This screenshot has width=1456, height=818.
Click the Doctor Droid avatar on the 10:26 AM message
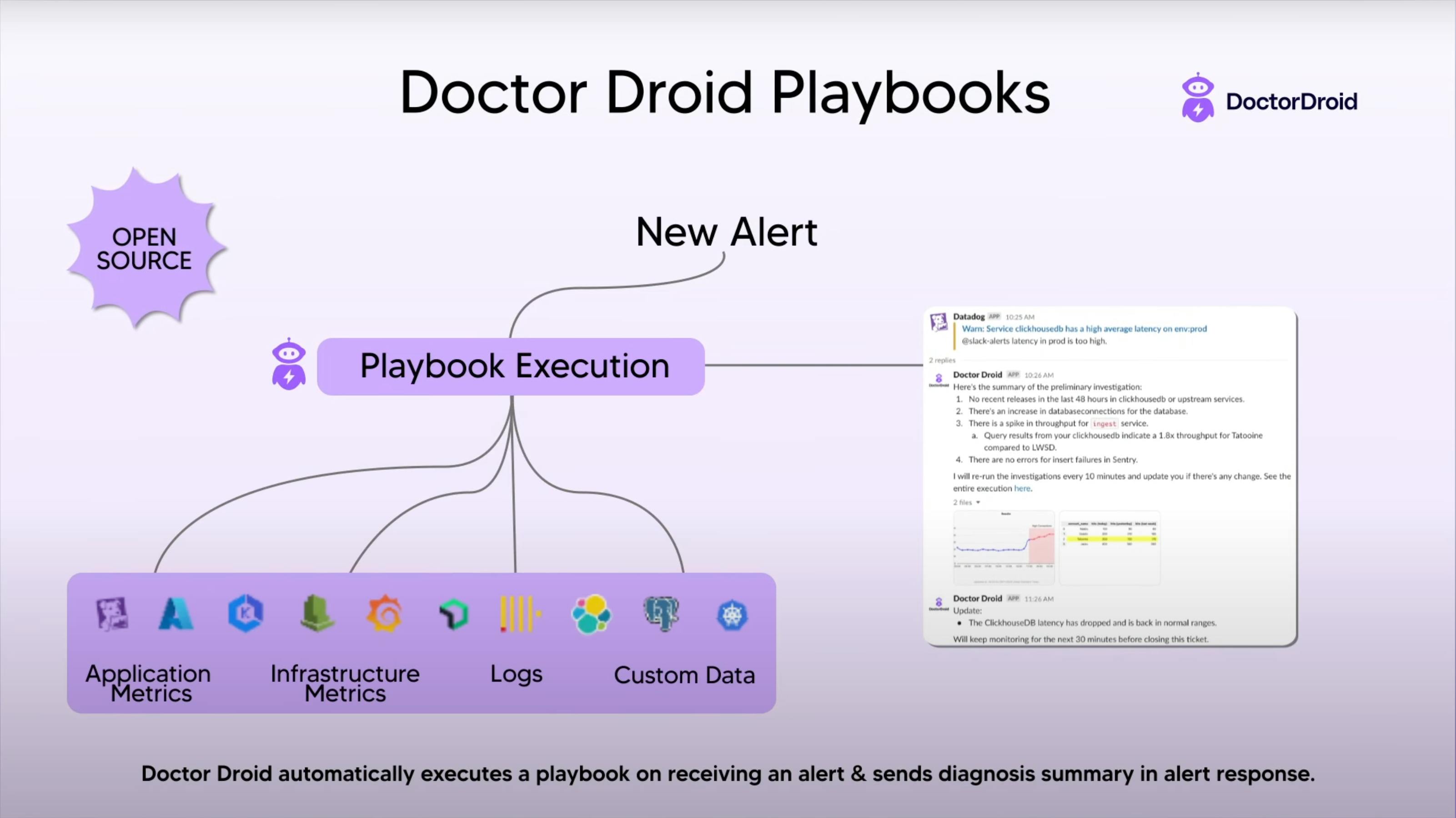(x=939, y=380)
